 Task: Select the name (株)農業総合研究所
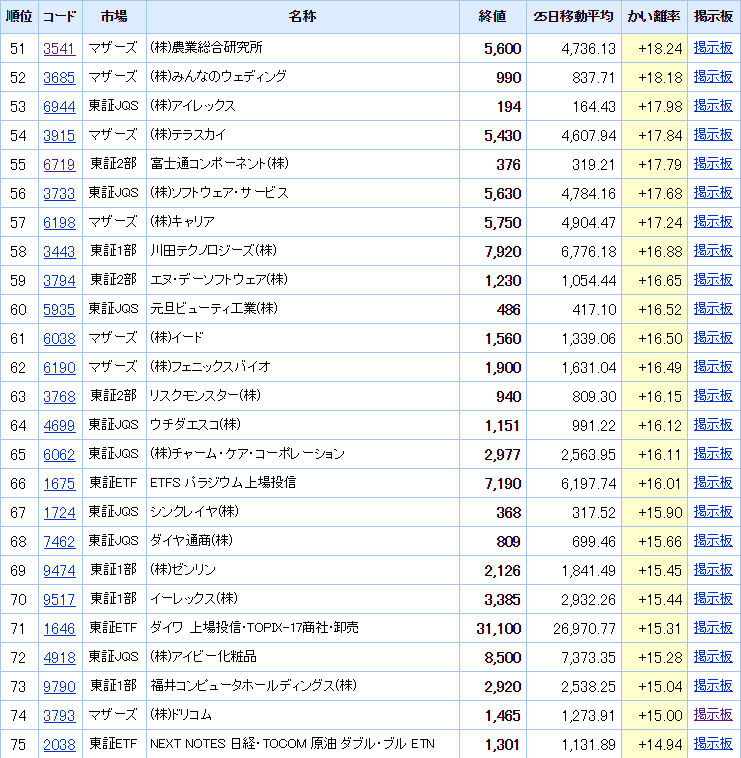coord(206,48)
